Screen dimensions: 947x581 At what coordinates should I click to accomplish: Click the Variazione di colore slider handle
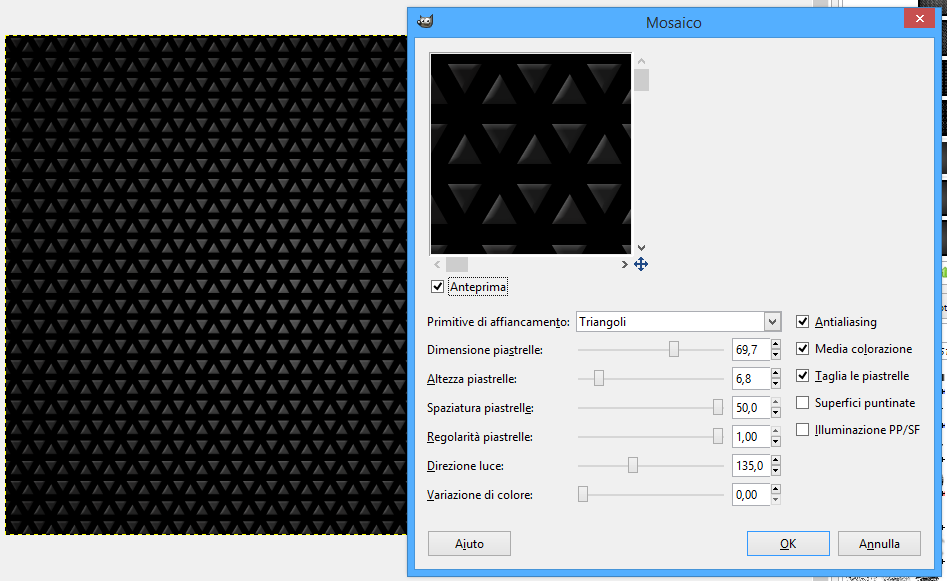tap(583, 494)
